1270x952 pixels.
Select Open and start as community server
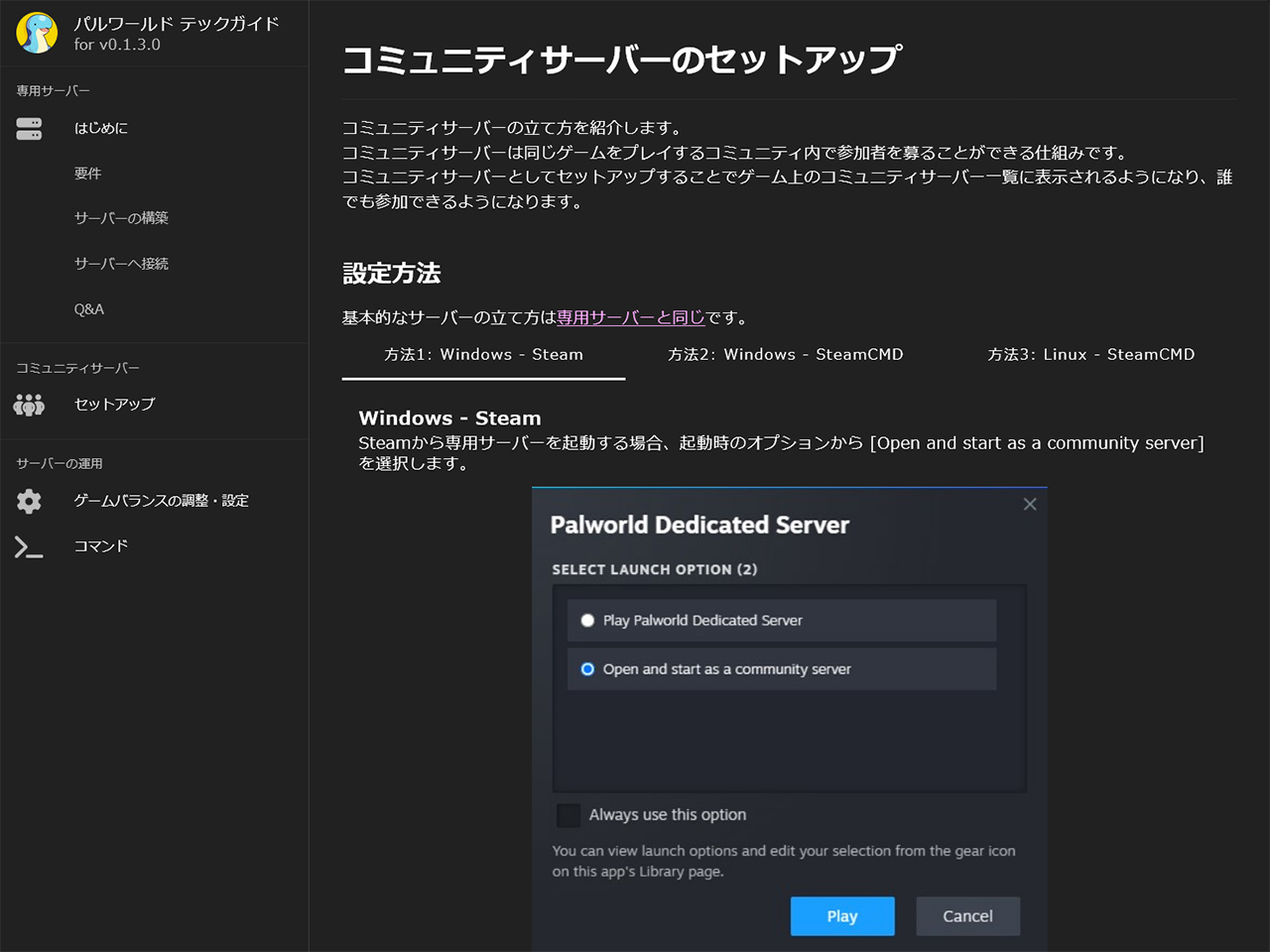(x=587, y=669)
